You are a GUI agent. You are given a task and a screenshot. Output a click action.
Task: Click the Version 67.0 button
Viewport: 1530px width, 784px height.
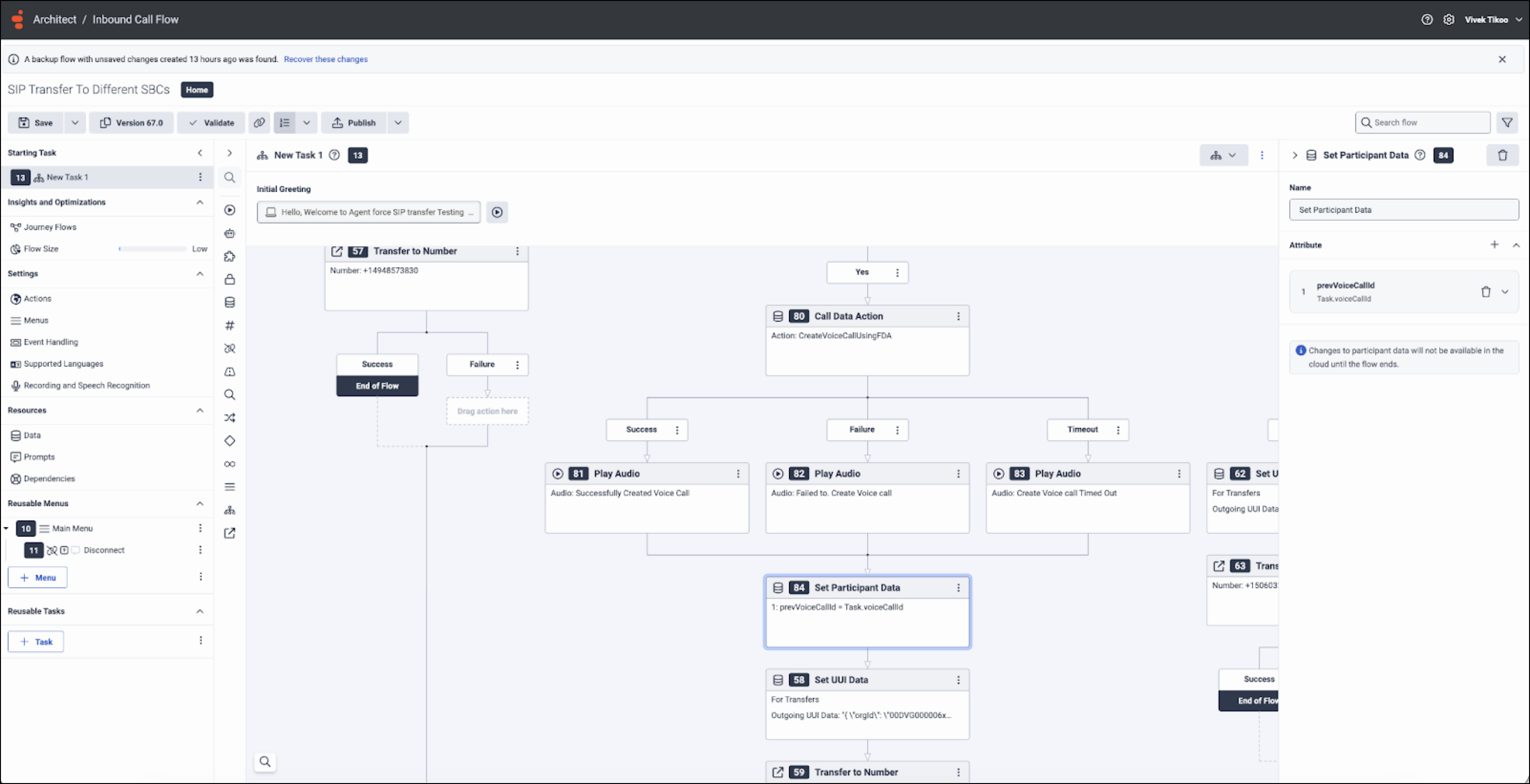point(131,123)
